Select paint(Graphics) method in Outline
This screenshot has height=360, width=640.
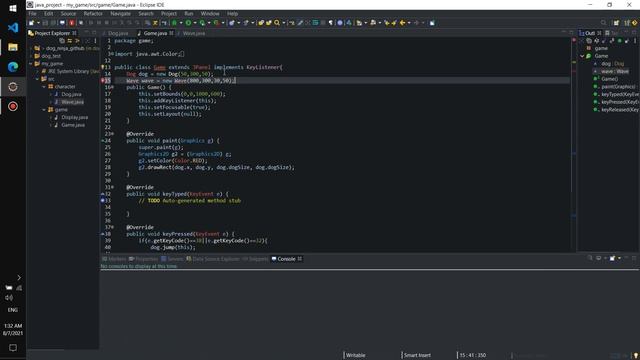[x=618, y=87]
